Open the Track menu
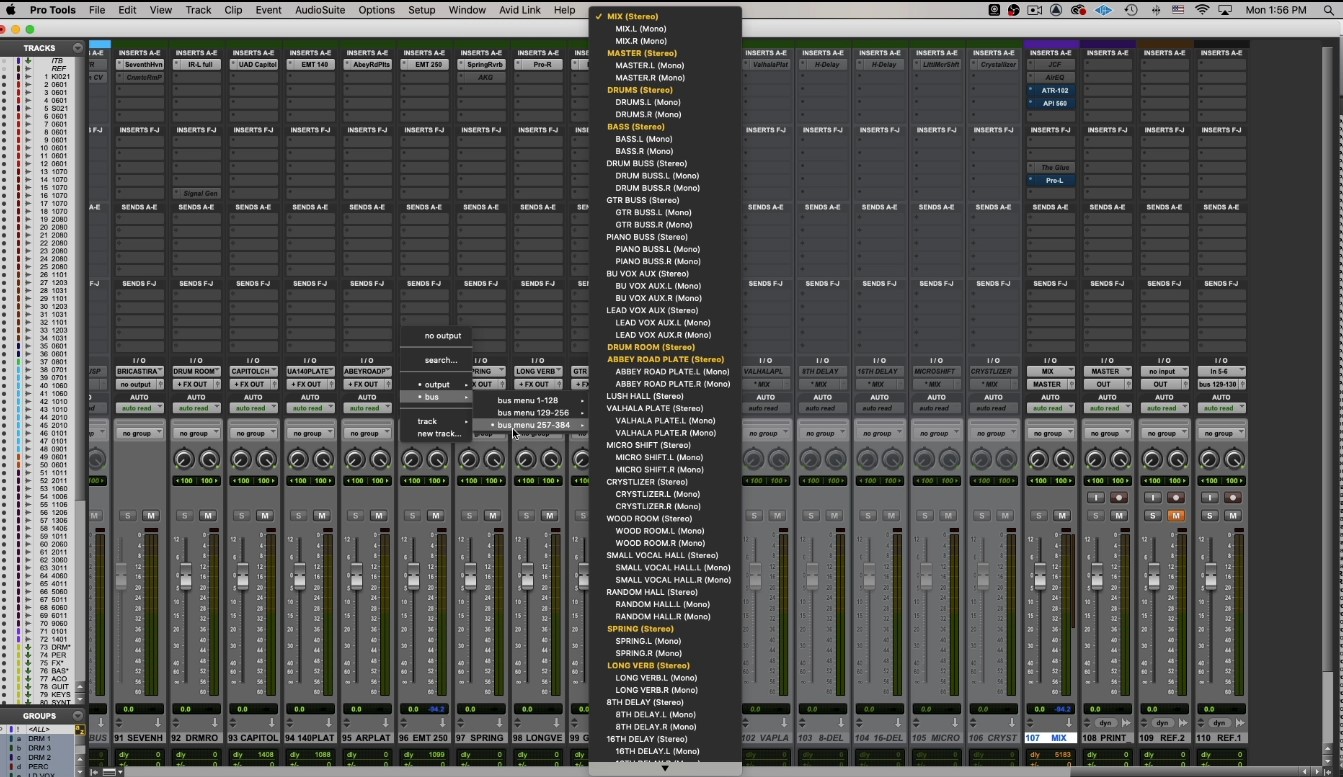Image resolution: width=1343 pixels, height=777 pixels. click(x=198, y=10)
